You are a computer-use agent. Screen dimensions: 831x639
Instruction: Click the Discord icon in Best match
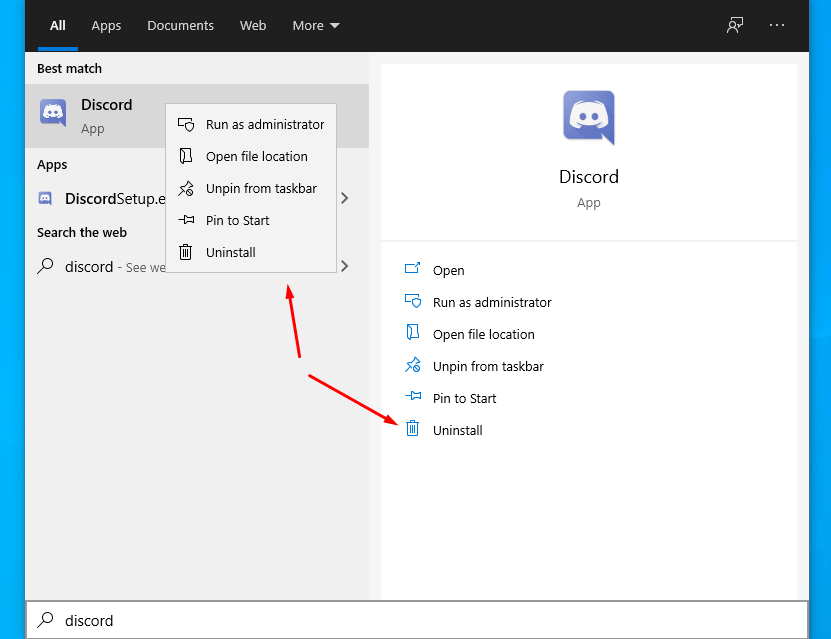pos(53,112)
